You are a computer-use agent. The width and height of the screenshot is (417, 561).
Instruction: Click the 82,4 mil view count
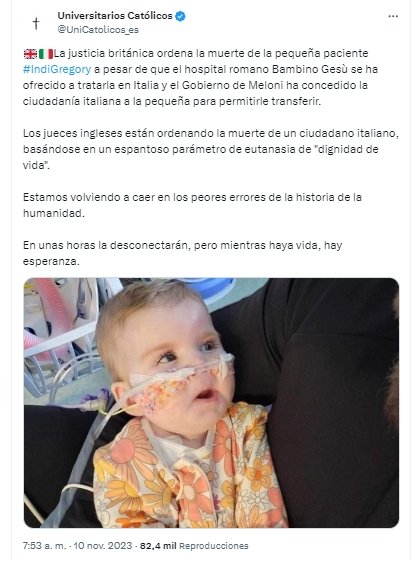(158, 546)
